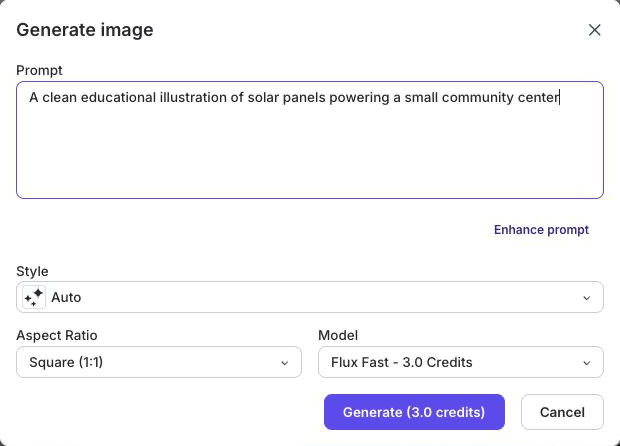This screenshot has width=620, height=446.
Task: Click the sparkle icon in Style field
Action: tap(34, 297)
